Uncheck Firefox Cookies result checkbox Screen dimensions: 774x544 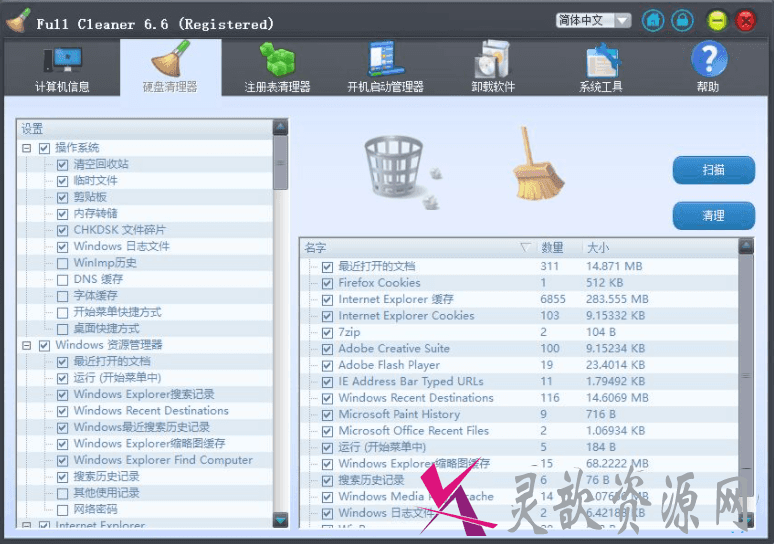tap(327, 283)
